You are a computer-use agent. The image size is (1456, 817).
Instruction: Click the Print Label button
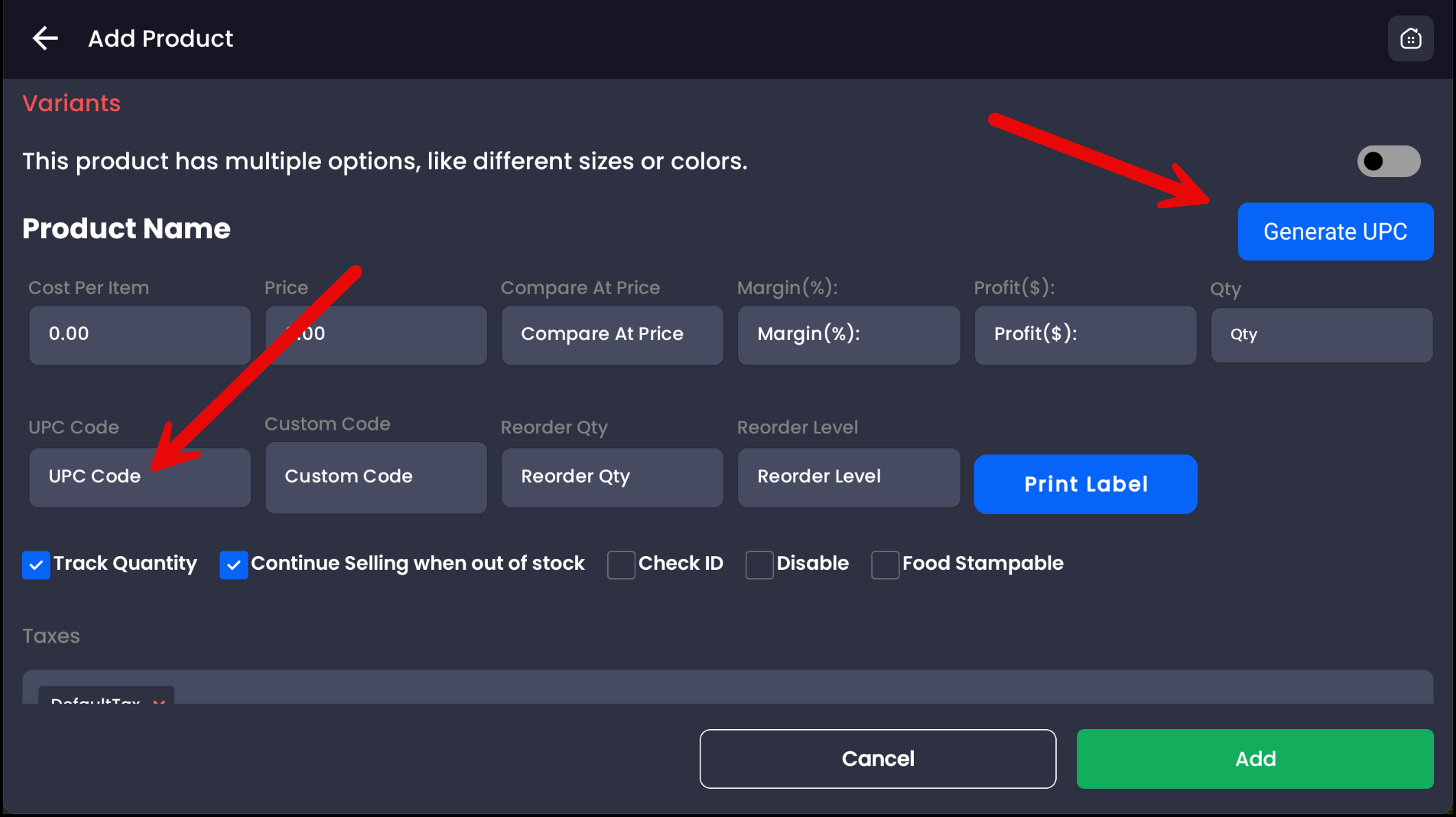point(1085,484)
